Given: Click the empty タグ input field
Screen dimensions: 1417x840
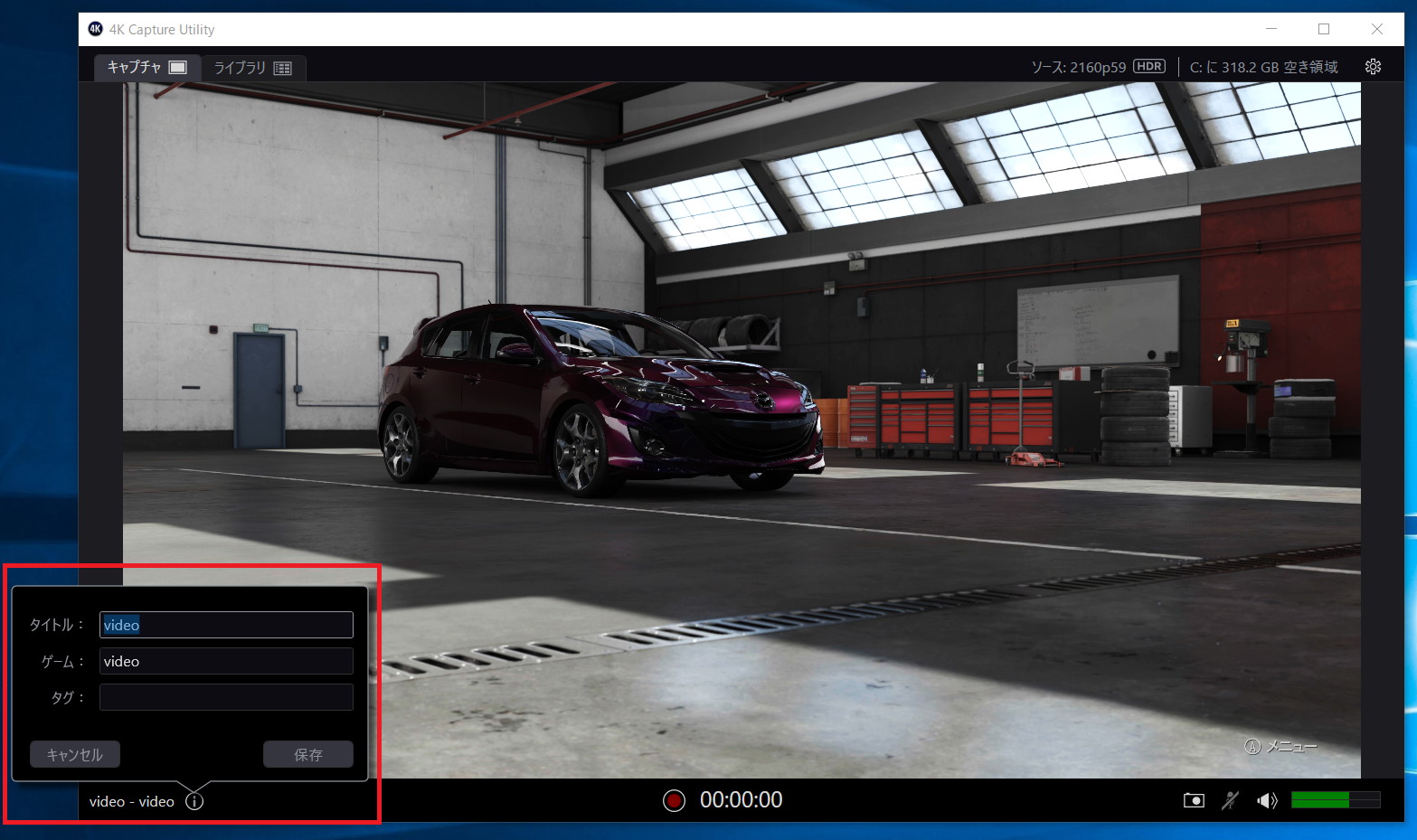Looking at the screenshot, I should tap(226, 697).
